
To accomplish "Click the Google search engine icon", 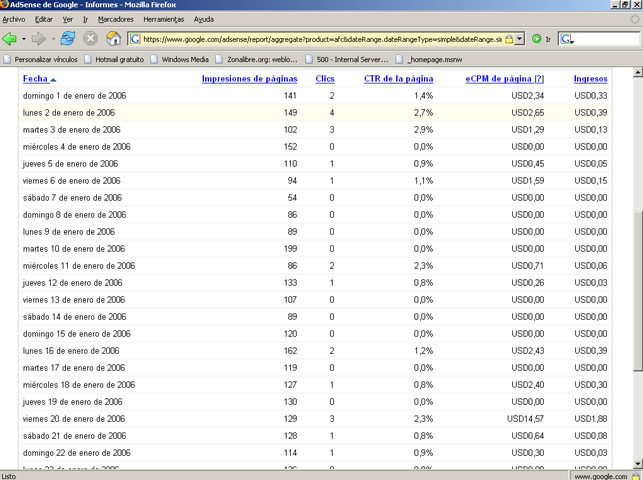I will [x=566, y=39].
